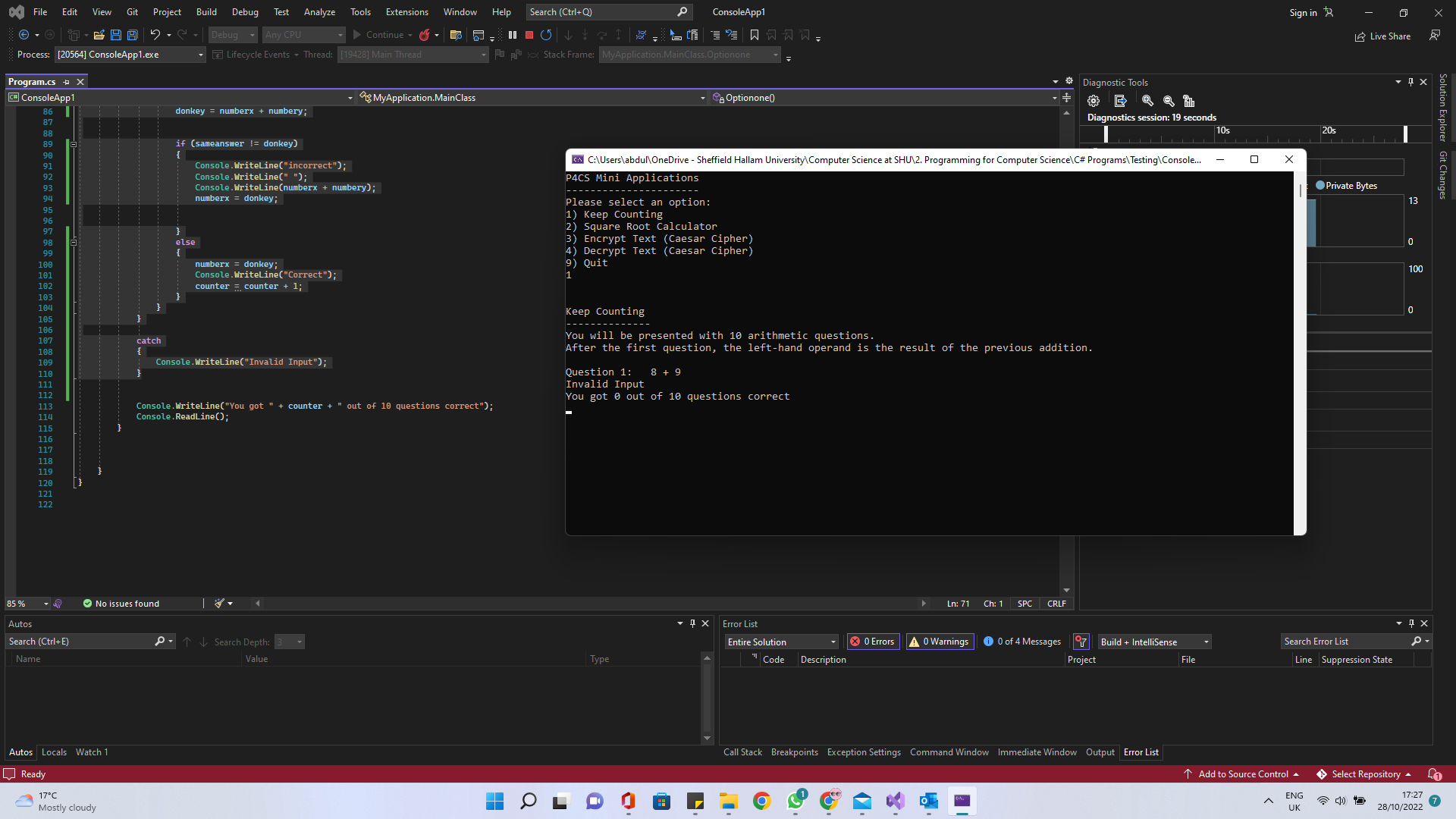Open the Process ConsoleApp1.exe dropdown
Image resolution: width=1456 pixels, height=819 pixels.
(201, 55)
